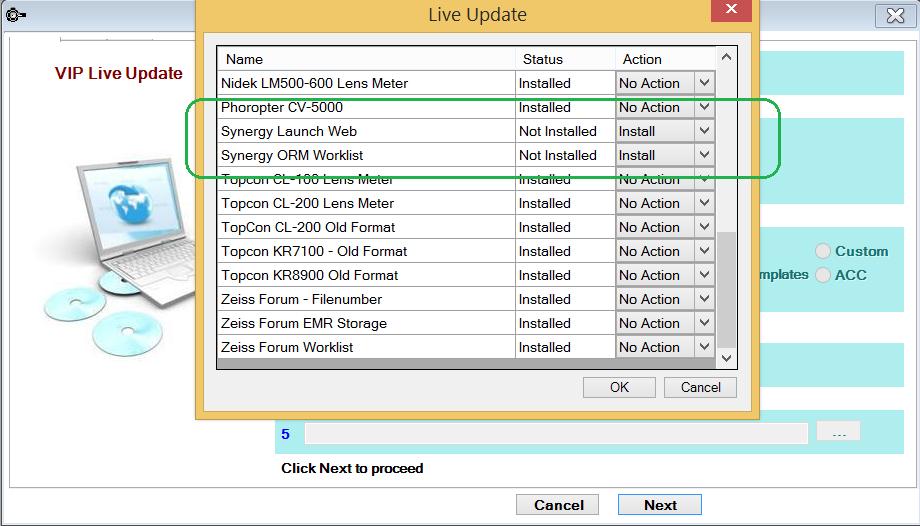Click the text field in step 5
This screenshot has height=526, width=920.
[x=556, y=434]
